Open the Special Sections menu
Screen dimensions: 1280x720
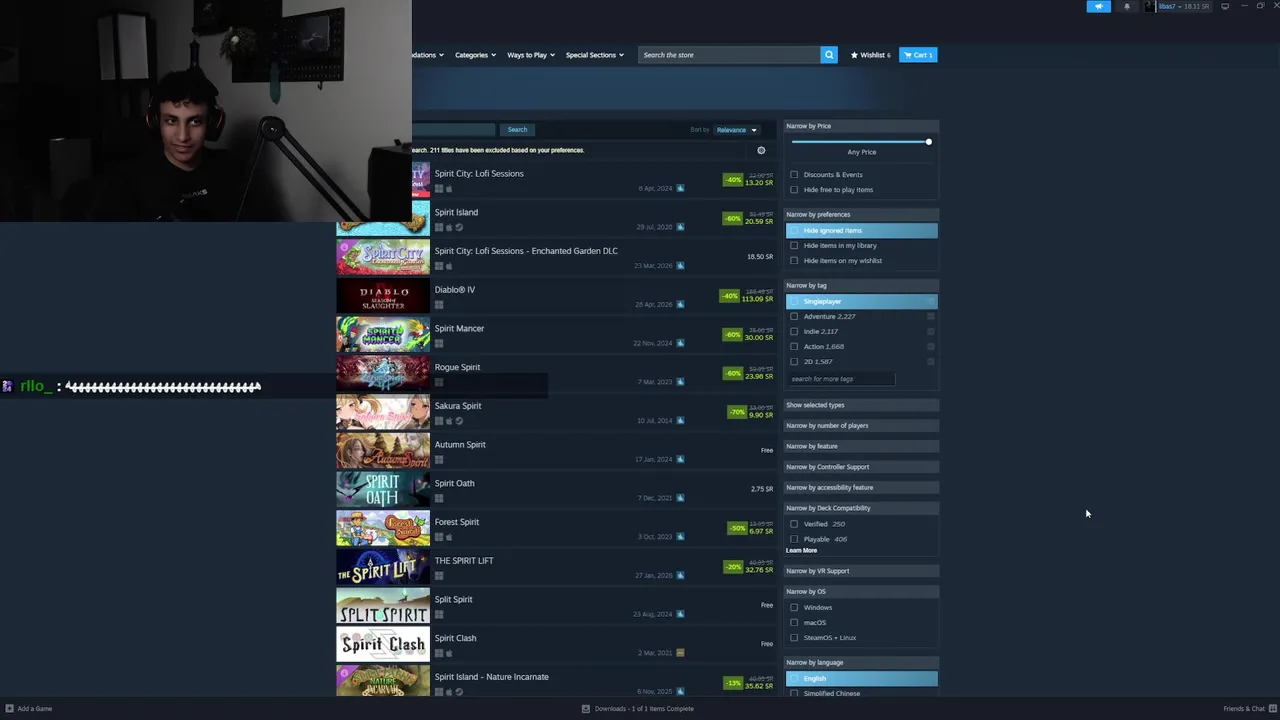pos(594,55)
